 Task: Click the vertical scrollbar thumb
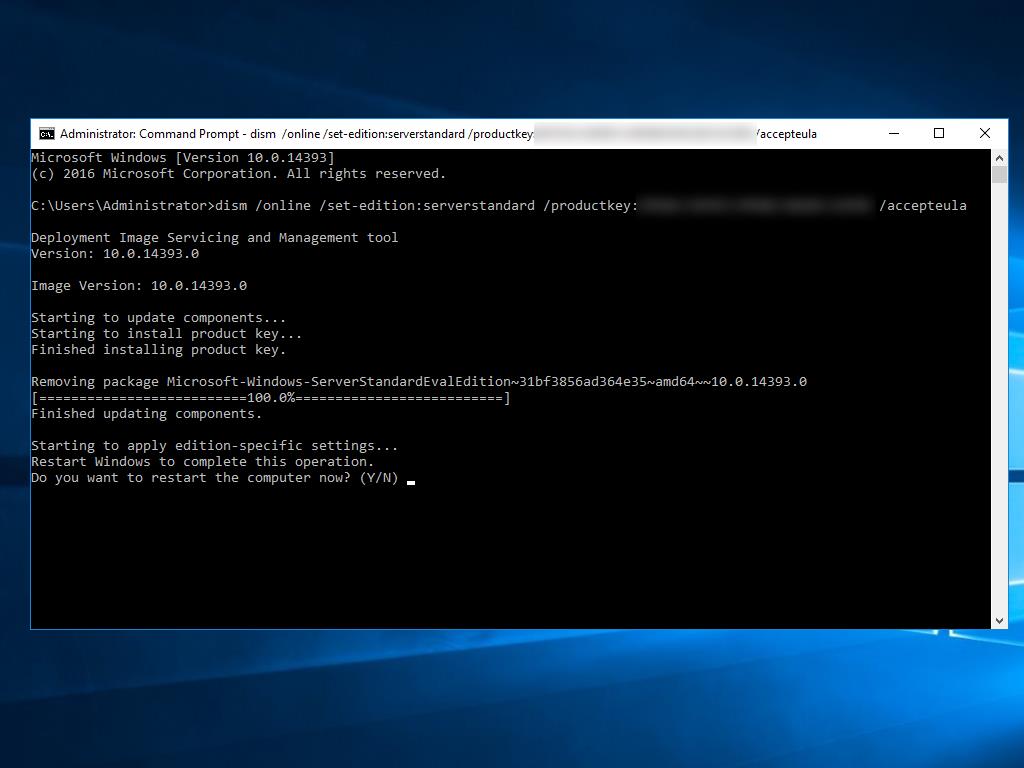point(999,175)
